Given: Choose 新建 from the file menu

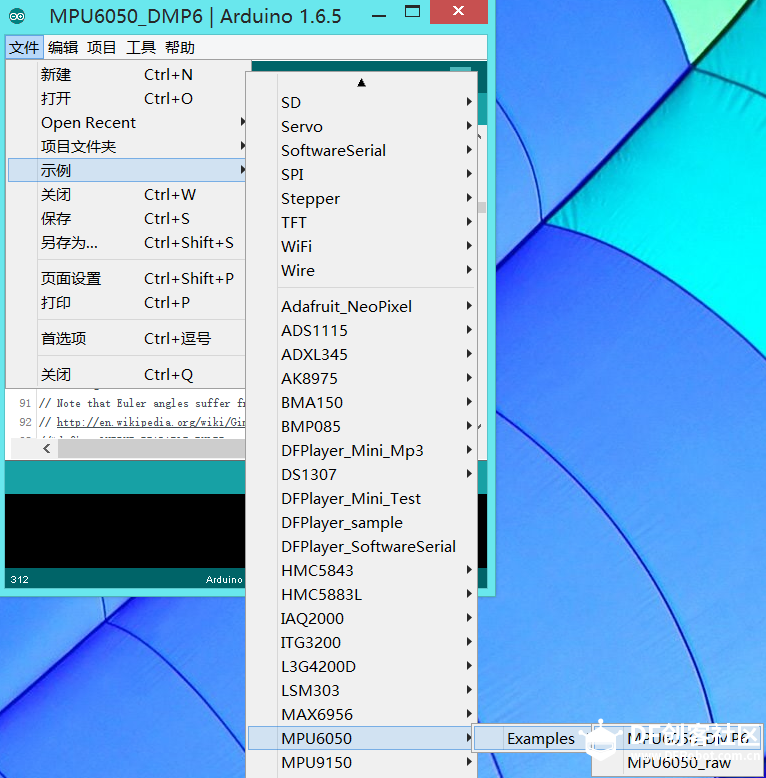Looking at the screenshot, I should coord(127,74).
